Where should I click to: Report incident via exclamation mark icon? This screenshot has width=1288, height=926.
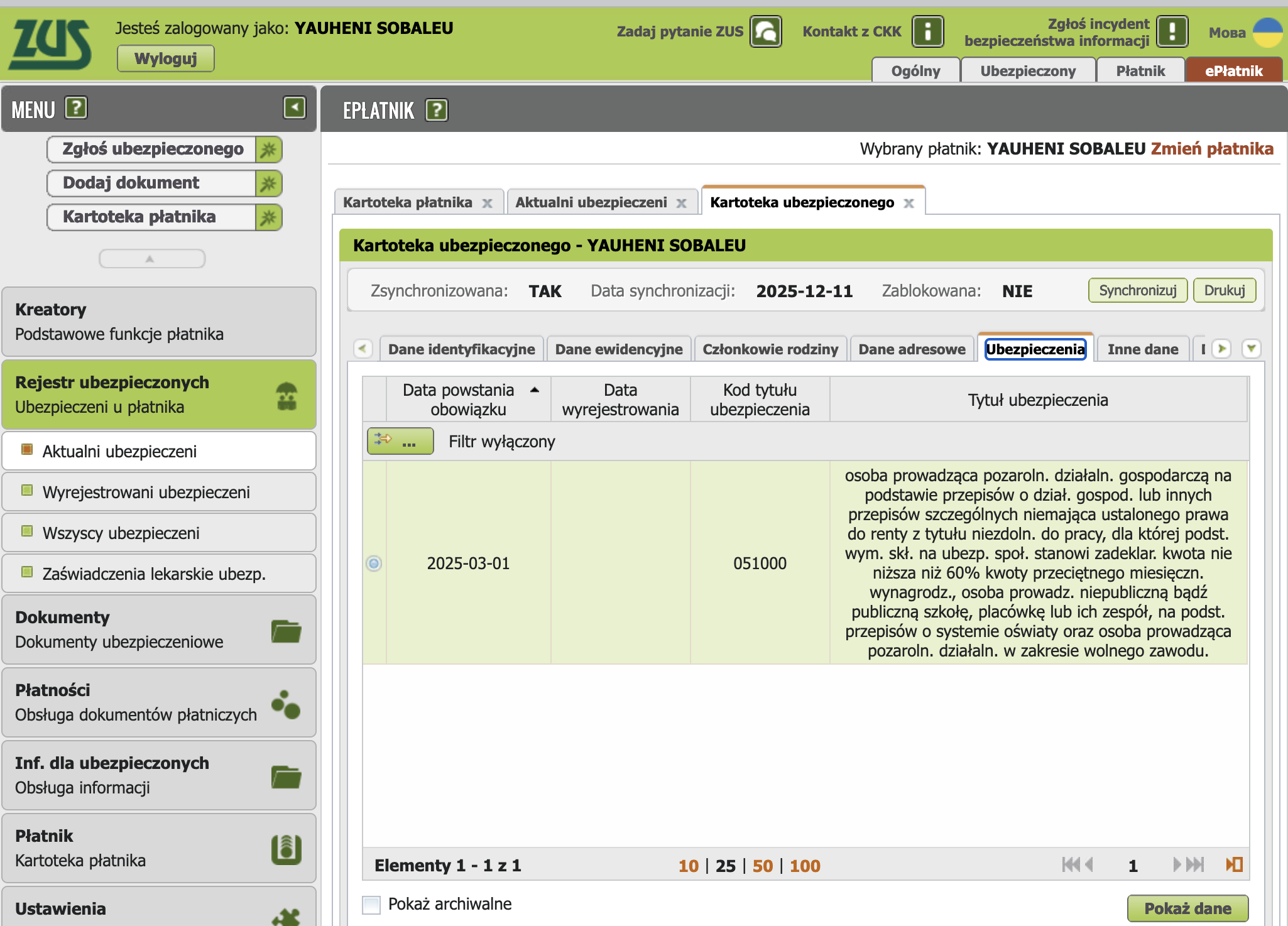pos(1172,31)
